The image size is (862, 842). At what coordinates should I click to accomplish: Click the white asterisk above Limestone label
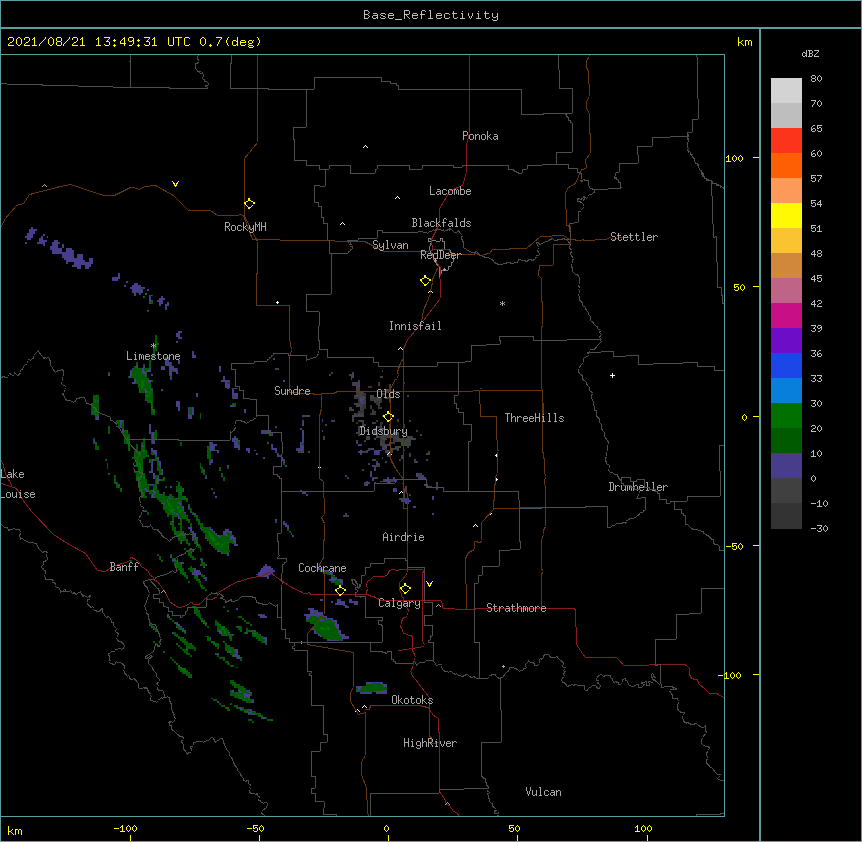point(154,346)
